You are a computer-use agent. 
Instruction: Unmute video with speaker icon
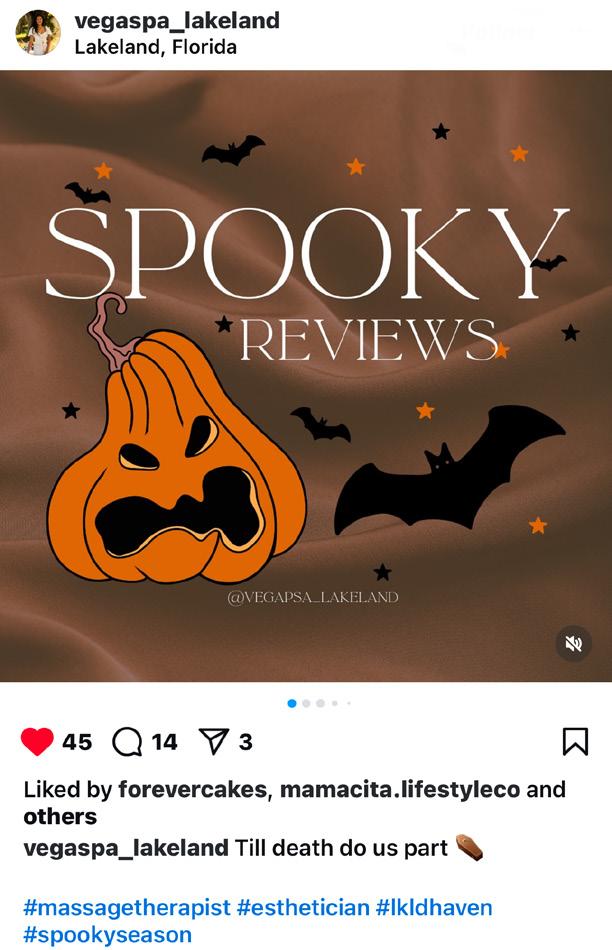tap(573, 643)
